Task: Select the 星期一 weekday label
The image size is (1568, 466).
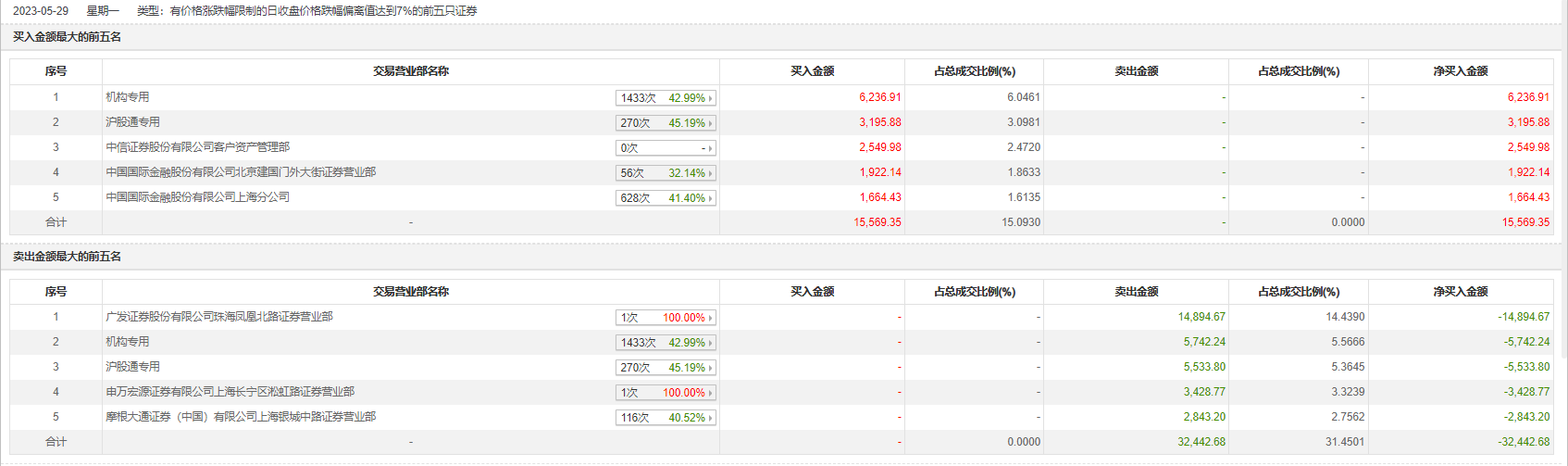Action: coord(103,11)
